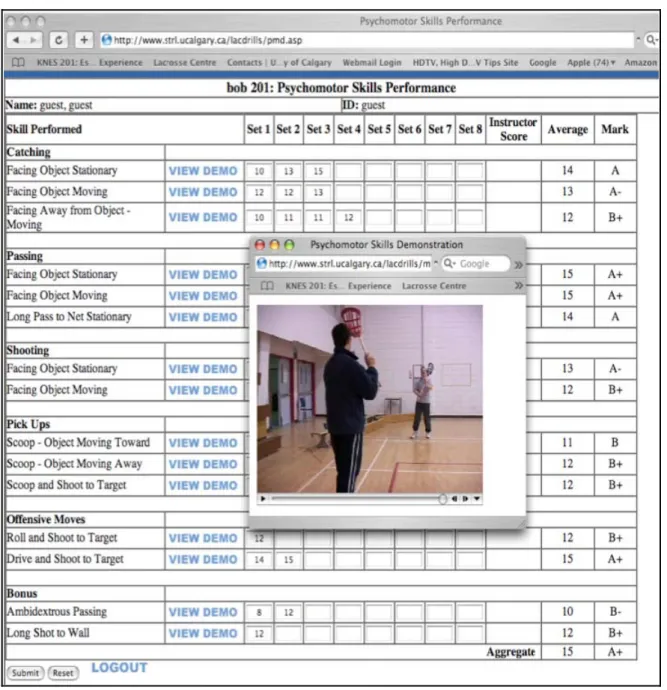Click Set 2 field for Drive and Shoot
This screenshot has height=690, width=667.
click(289, 559)
